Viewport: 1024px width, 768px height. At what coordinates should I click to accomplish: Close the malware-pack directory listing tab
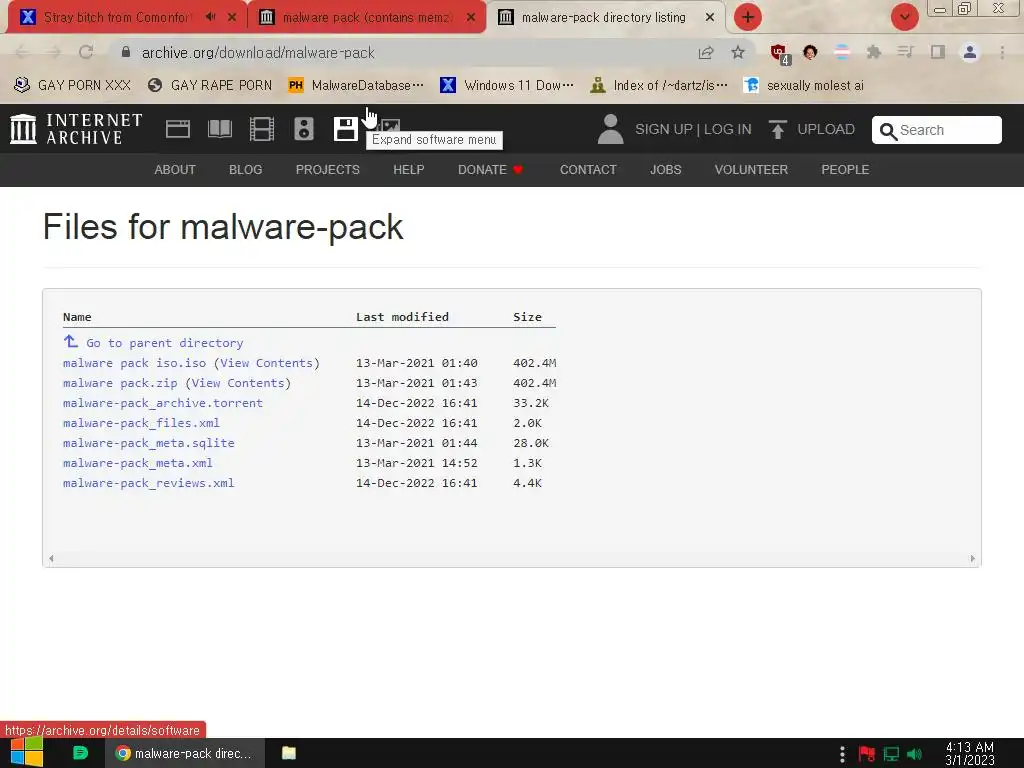point(710,17)
